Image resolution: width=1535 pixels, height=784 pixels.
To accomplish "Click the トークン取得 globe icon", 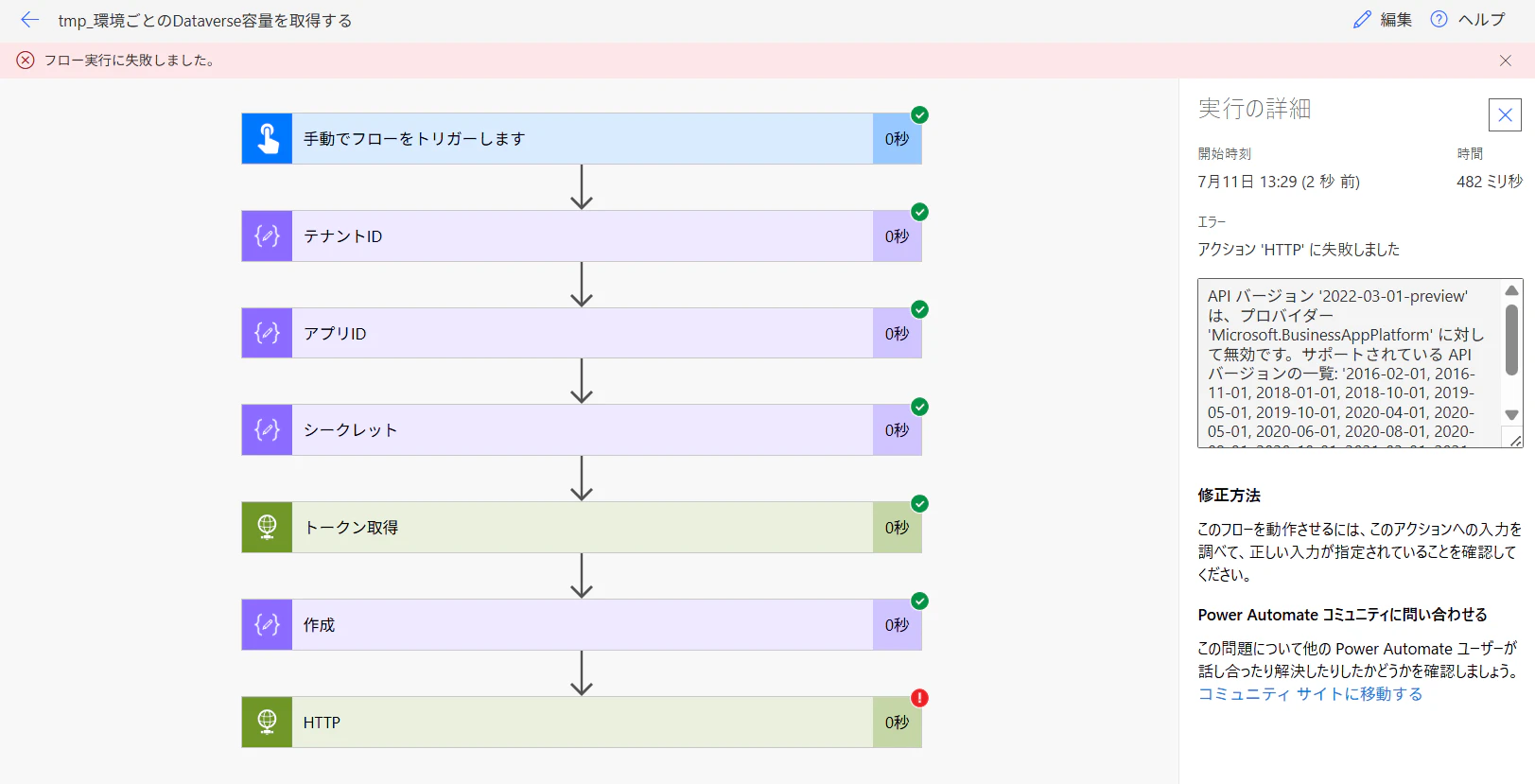I will pyautogui.click(x=268, y=528).
